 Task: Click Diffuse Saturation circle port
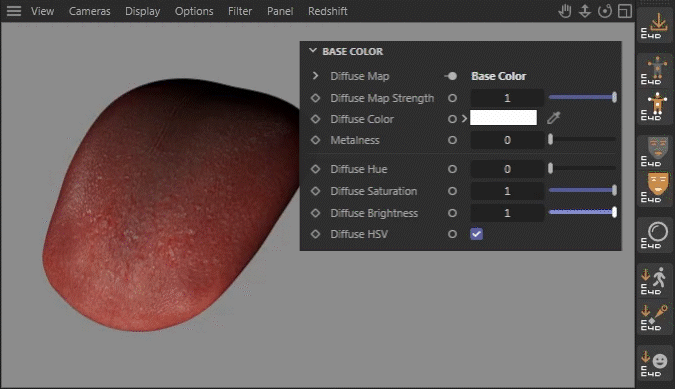[x=452, y=191]
